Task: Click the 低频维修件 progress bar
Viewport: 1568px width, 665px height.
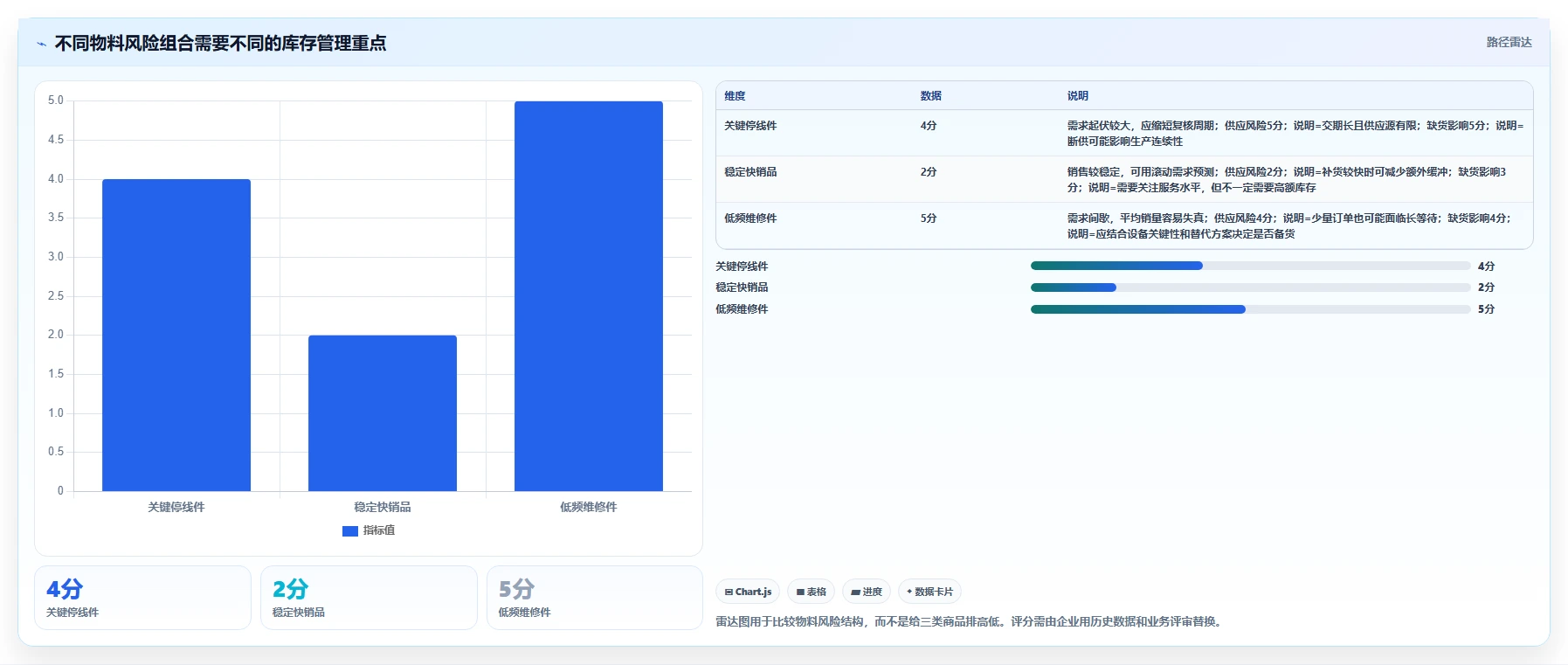Action: [x=1251, y=309]
